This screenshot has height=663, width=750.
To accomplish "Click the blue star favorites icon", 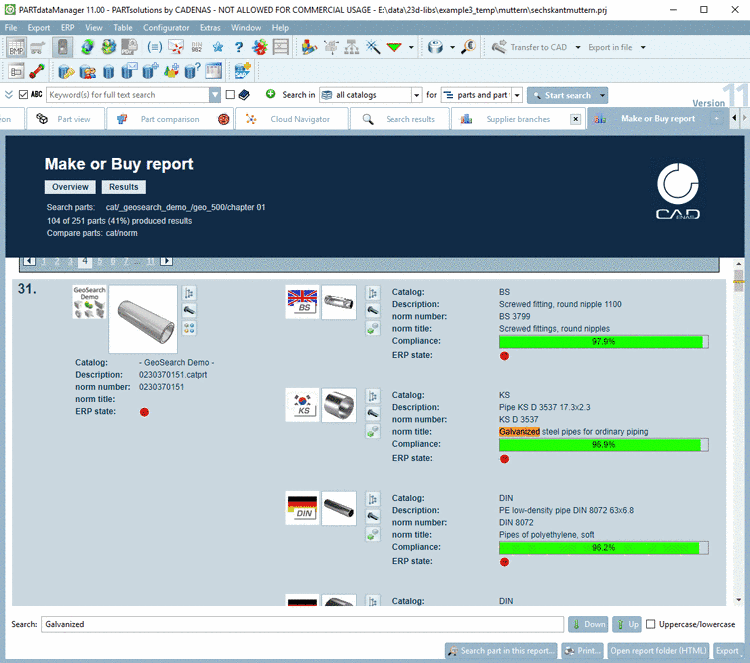I will pos(218,47).
